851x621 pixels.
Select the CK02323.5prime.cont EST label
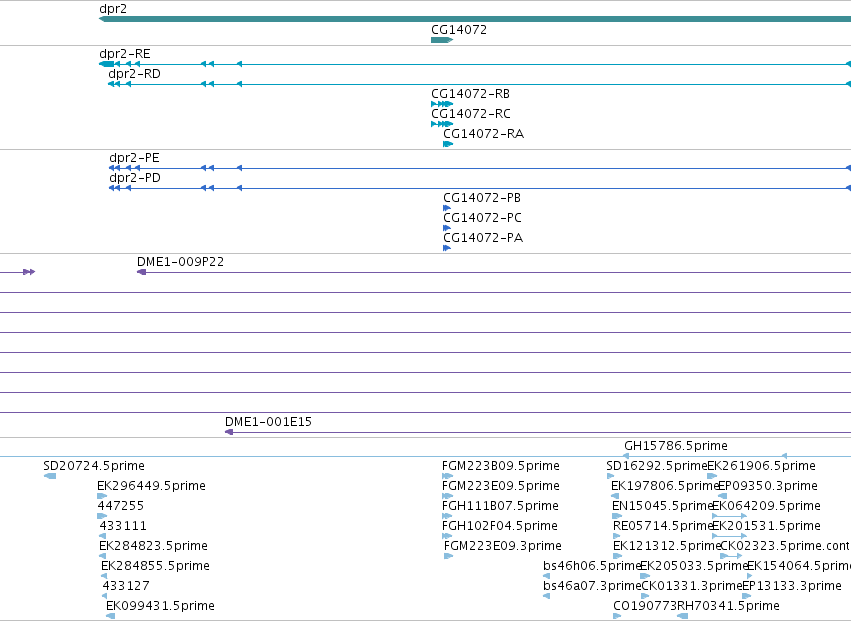tap(785, 546)
